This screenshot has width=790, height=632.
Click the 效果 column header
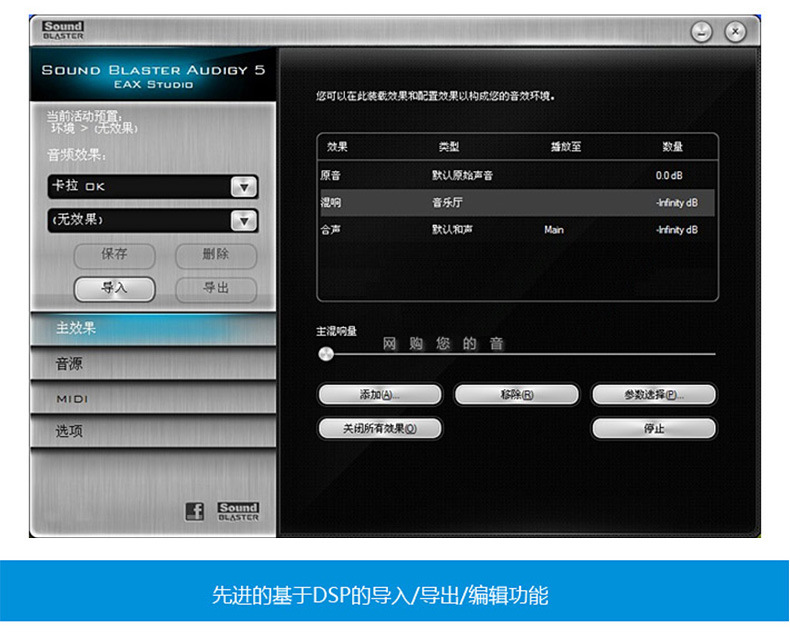pos(337,147)
